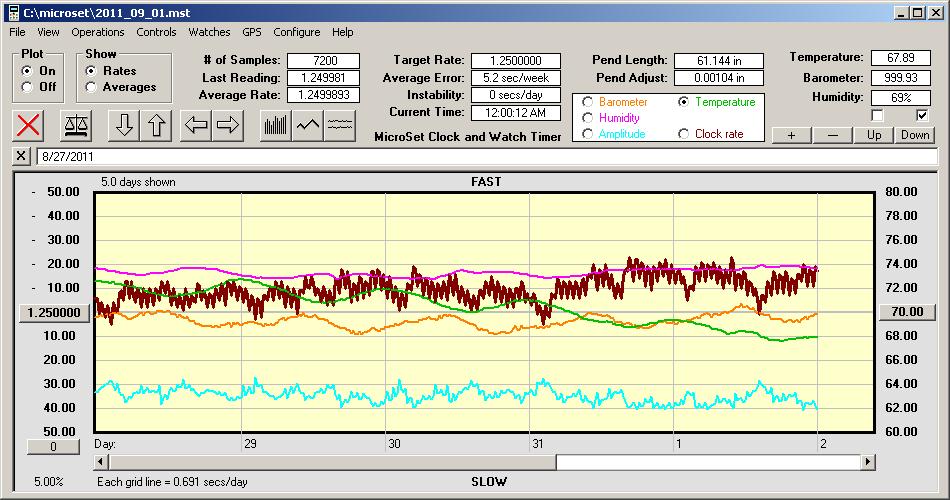The height and width of the screenshot is (500, 950).
Task: Click the 0 button below left axis
Action: coord(53,447)
